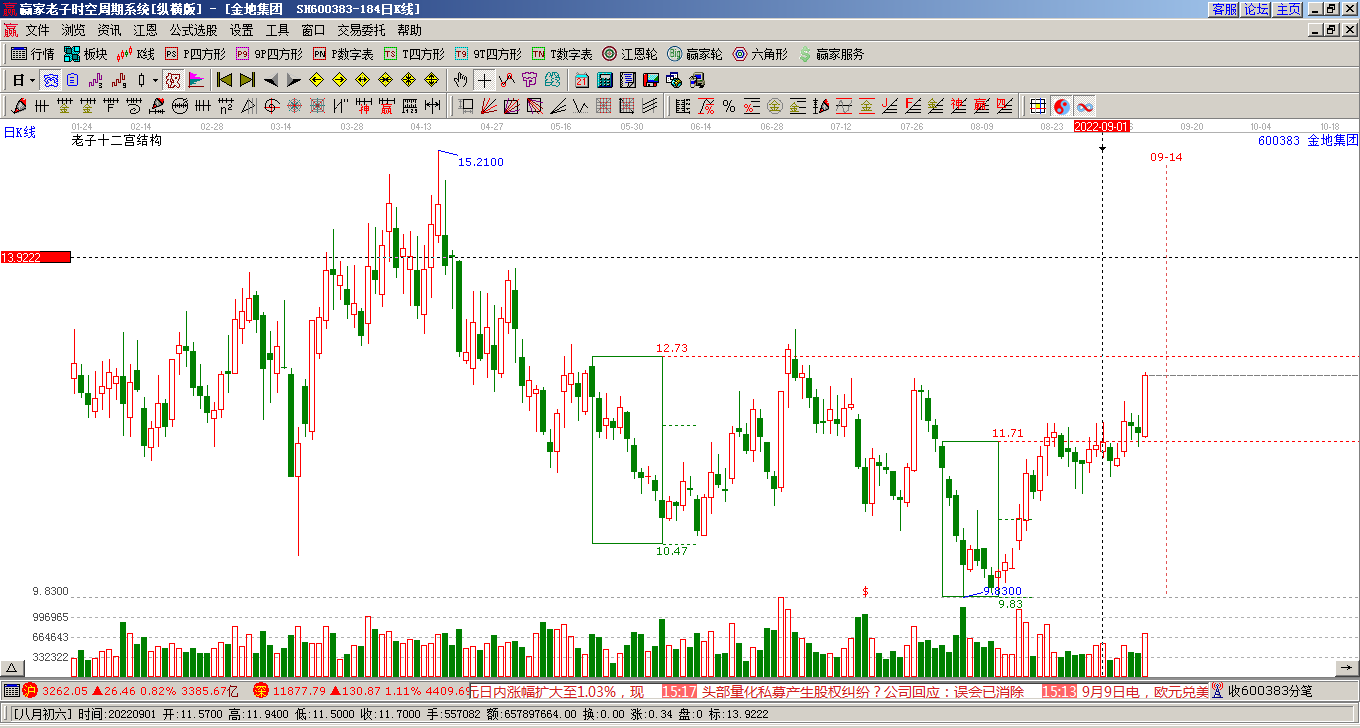The width and height of the screenshot is (1360, 728).
Task: Jump to first bar icon
Action: [x=224, y=80]
